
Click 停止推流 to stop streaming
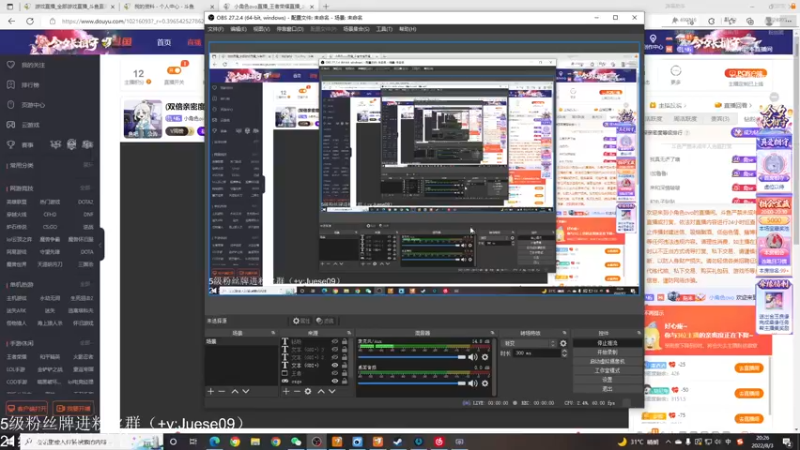607,343
